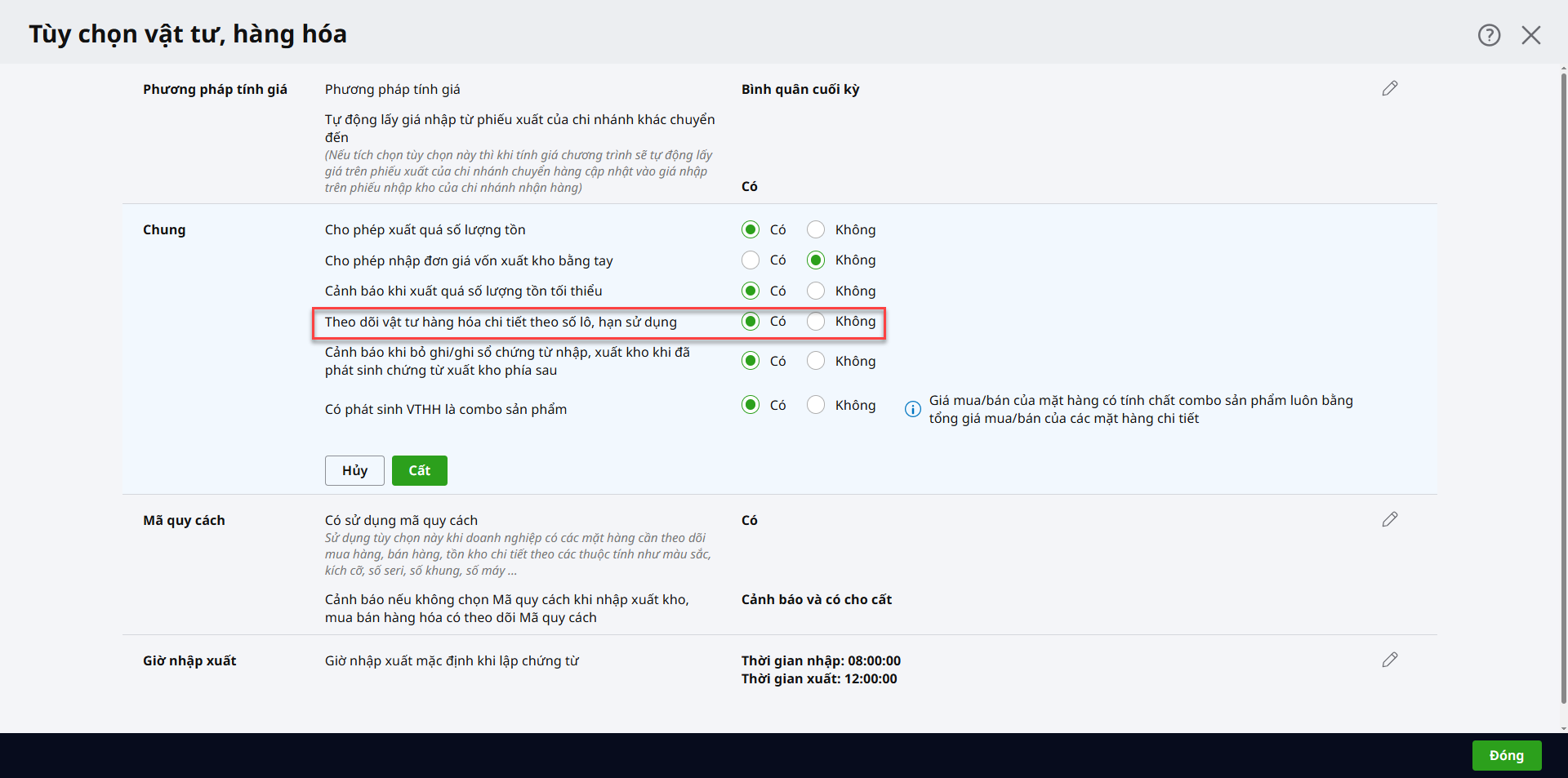
Task: Click the Đóng button at bottom
Action: [1506, 755]
